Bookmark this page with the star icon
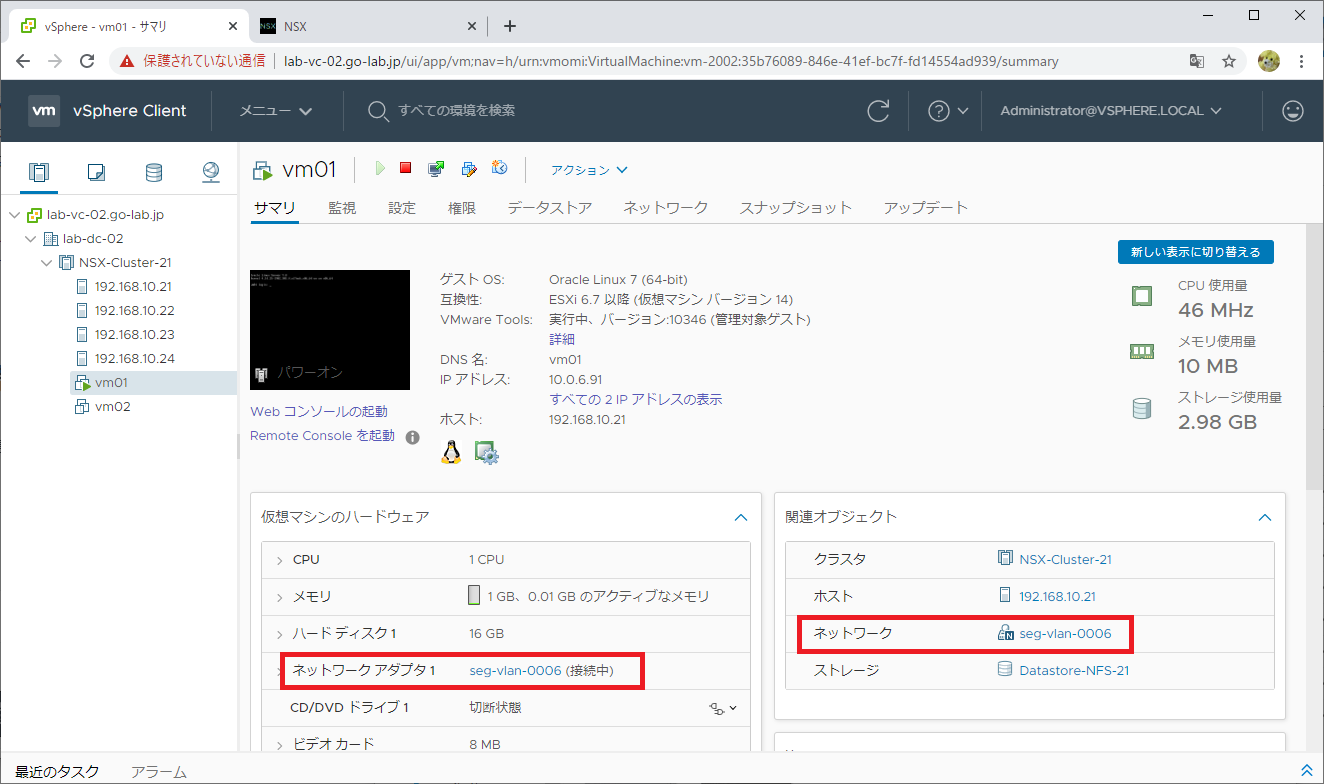Screen dimensions: 1324x784 point(1229,61)
